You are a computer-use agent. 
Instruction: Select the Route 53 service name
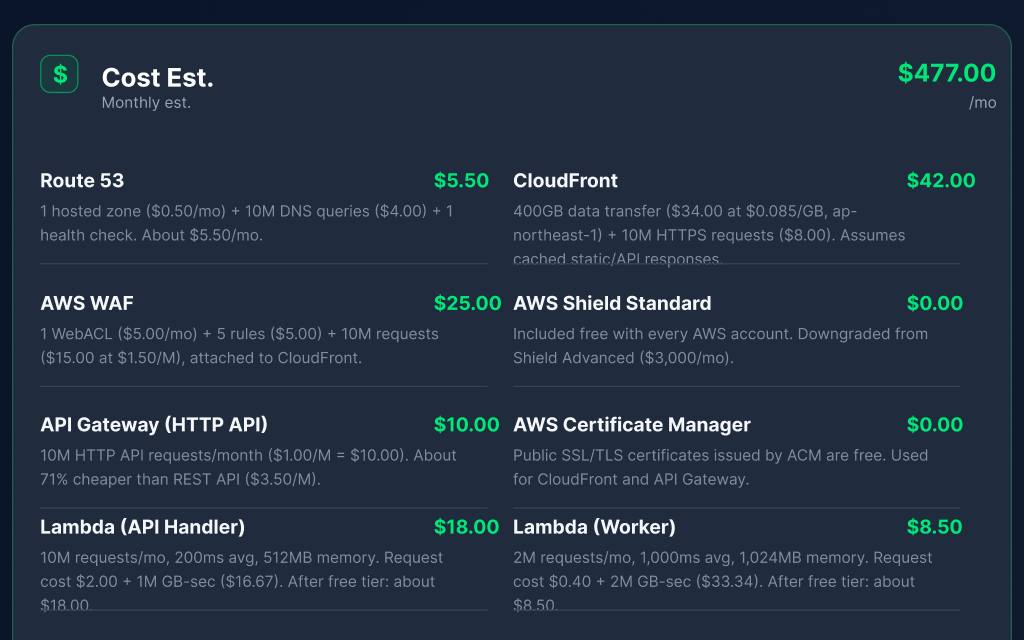coord(82,180)
